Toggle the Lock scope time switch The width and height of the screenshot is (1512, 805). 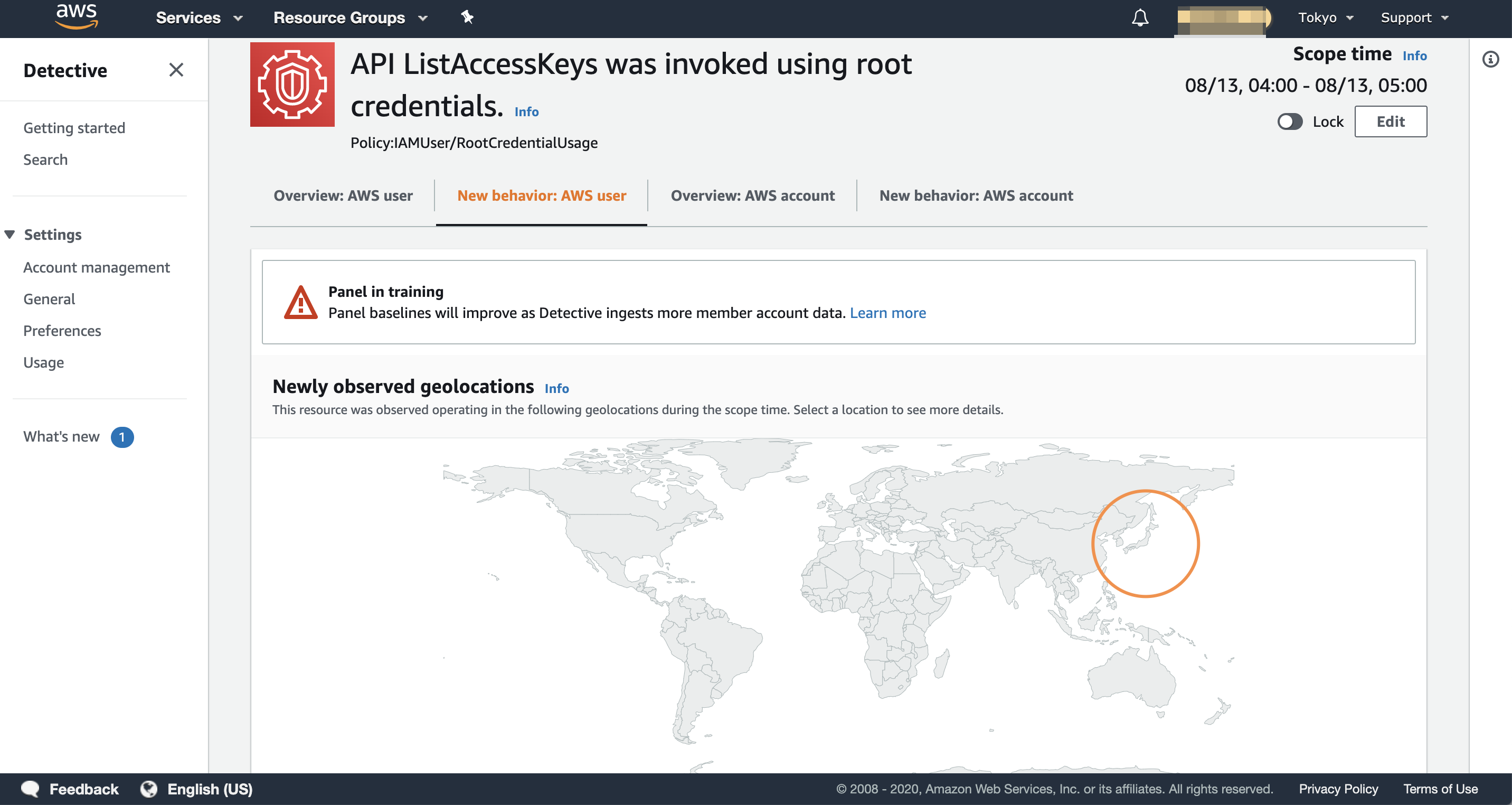[x=1290, y=121]
